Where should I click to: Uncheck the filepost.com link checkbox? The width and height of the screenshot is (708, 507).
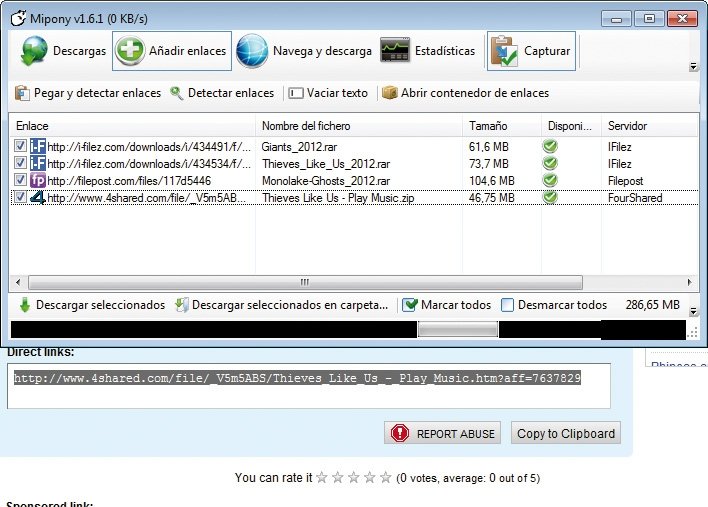coord(20,180)
